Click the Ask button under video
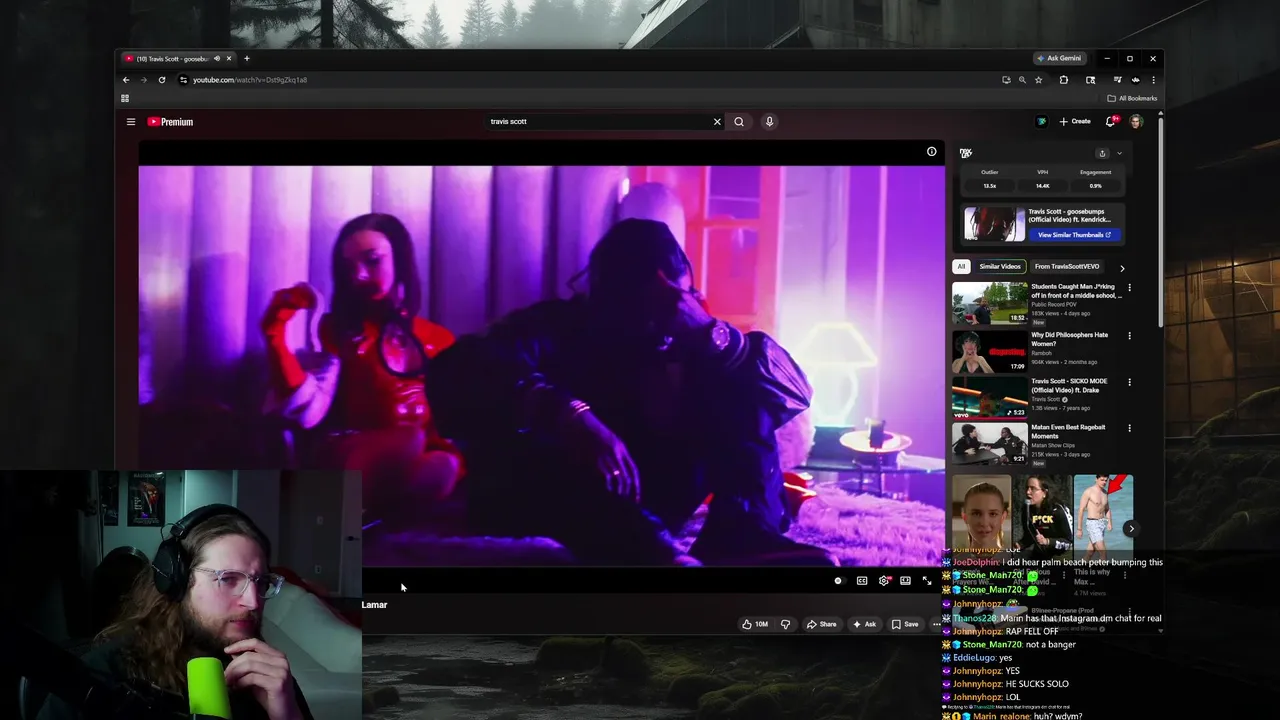The width and height of the screenshot is (1280, 720). pyautogui.click(x=864, y=624)
